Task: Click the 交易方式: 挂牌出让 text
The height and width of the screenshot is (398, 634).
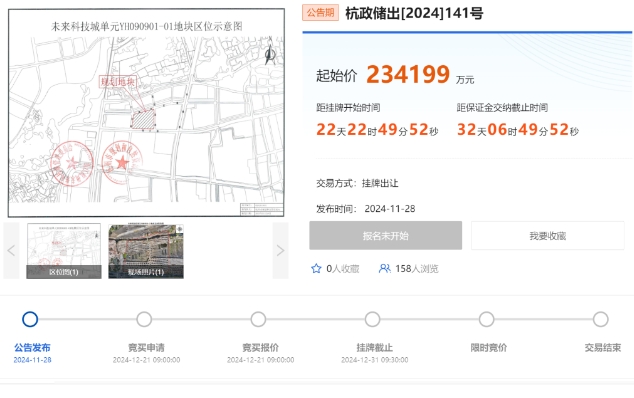Action: 357,183
